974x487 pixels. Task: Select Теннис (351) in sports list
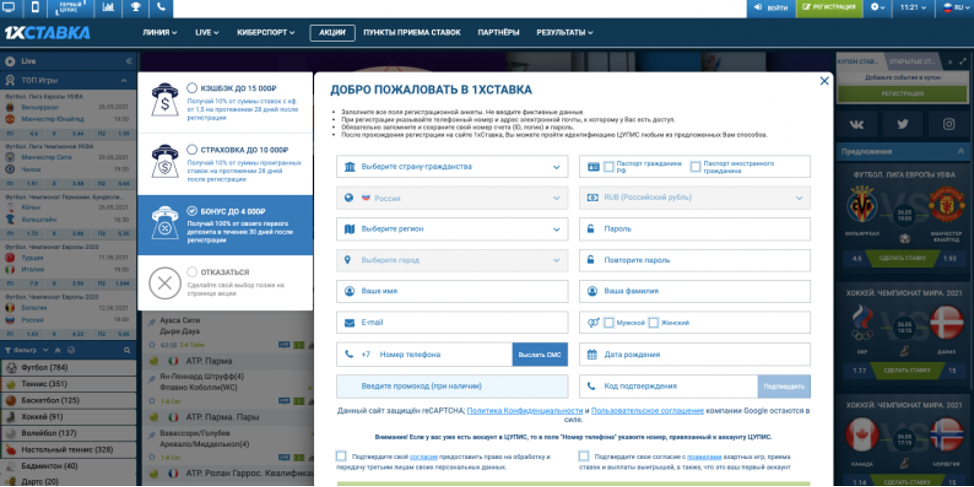coord(68,384)
